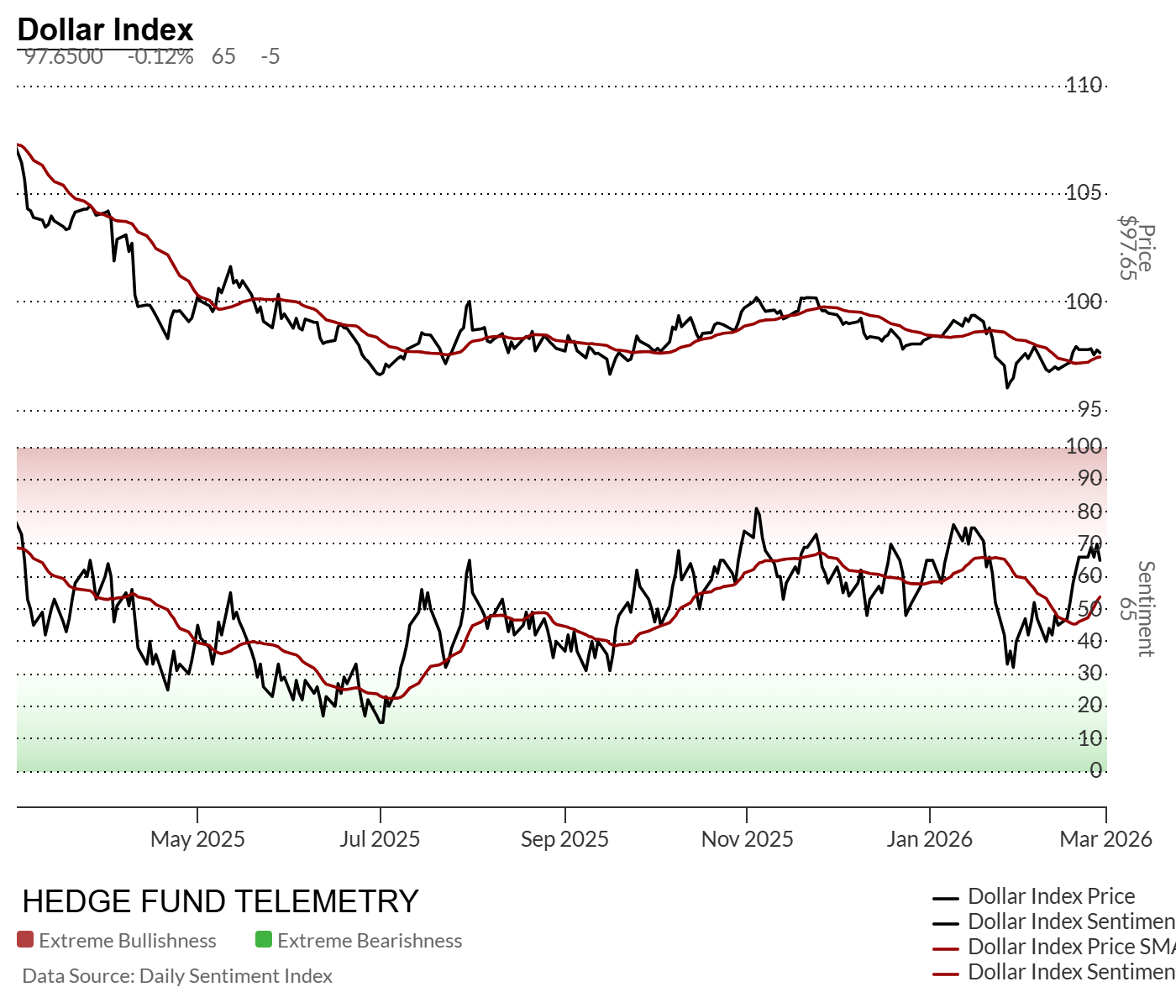This screenshot has height=1008, width=1176.
Task: Select the Mar 2026 x-axis label
Action: [1105, 839]
